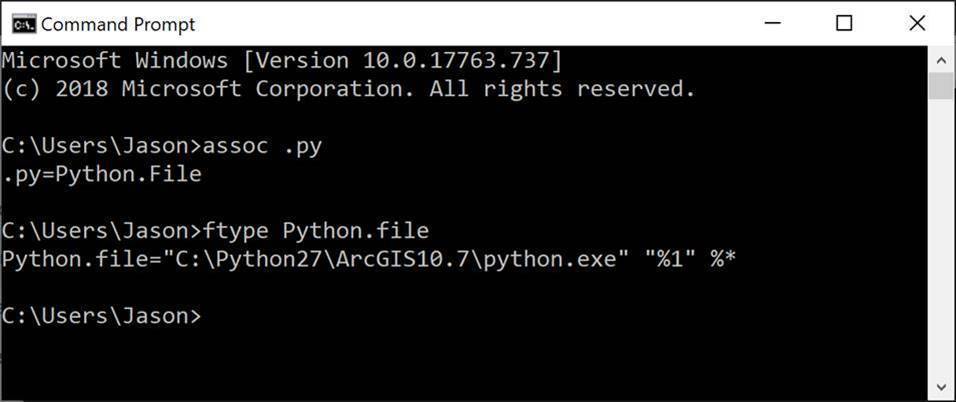Click the empty scrollbar track below thumb
956x402 pixels.
941,237
